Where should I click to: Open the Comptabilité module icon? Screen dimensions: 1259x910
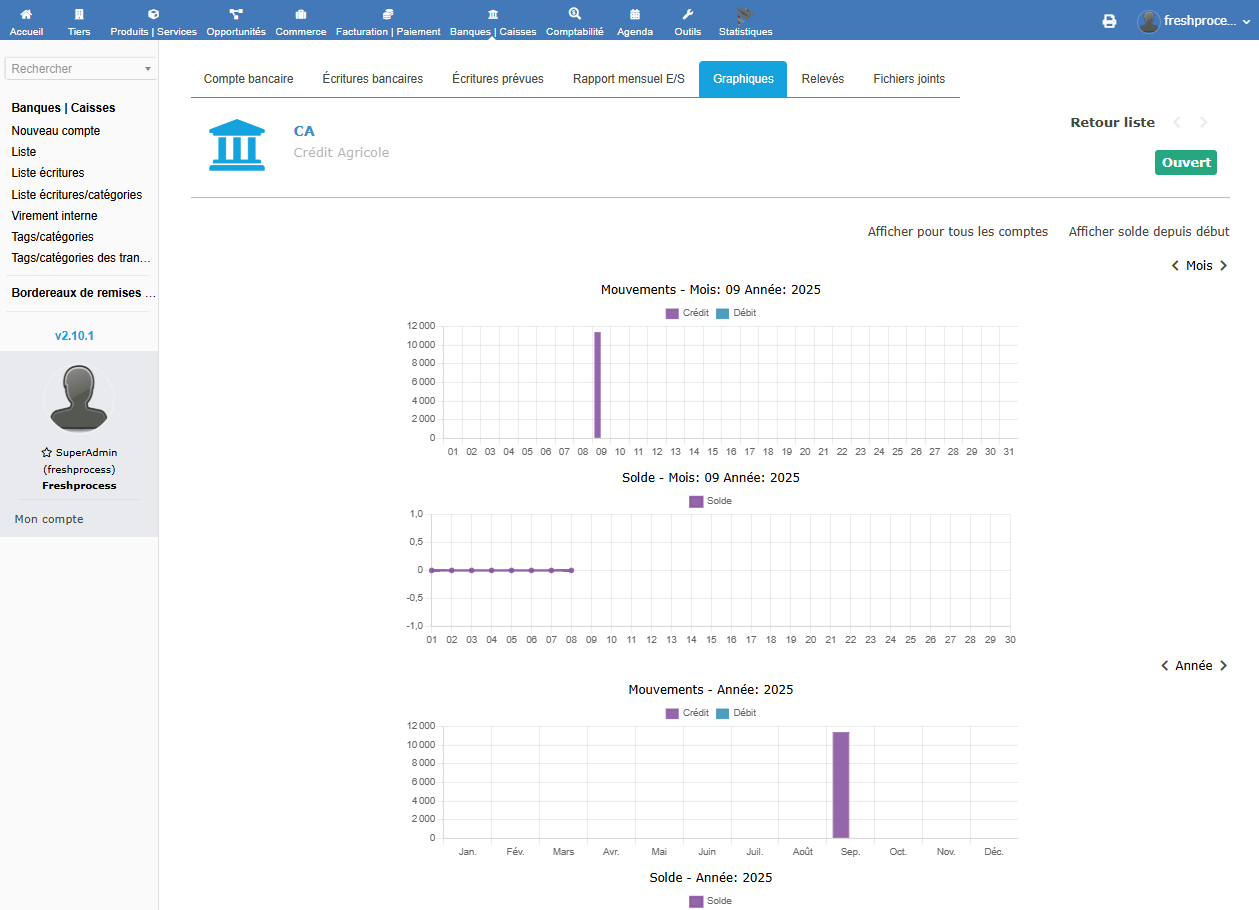[x=574, y=15]
